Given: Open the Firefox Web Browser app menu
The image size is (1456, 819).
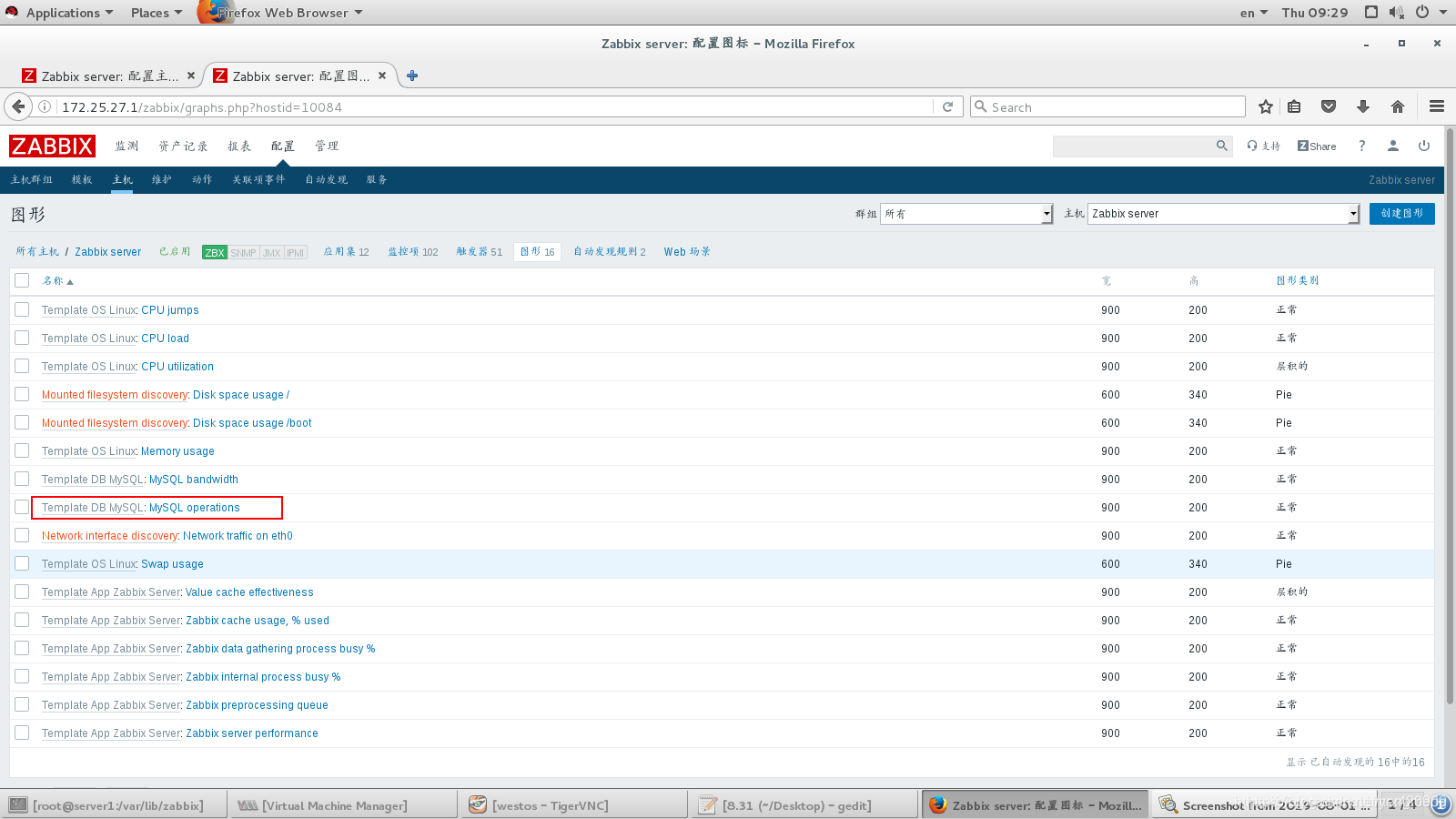Looking at the screenshot, I should (x=282, y=12).
